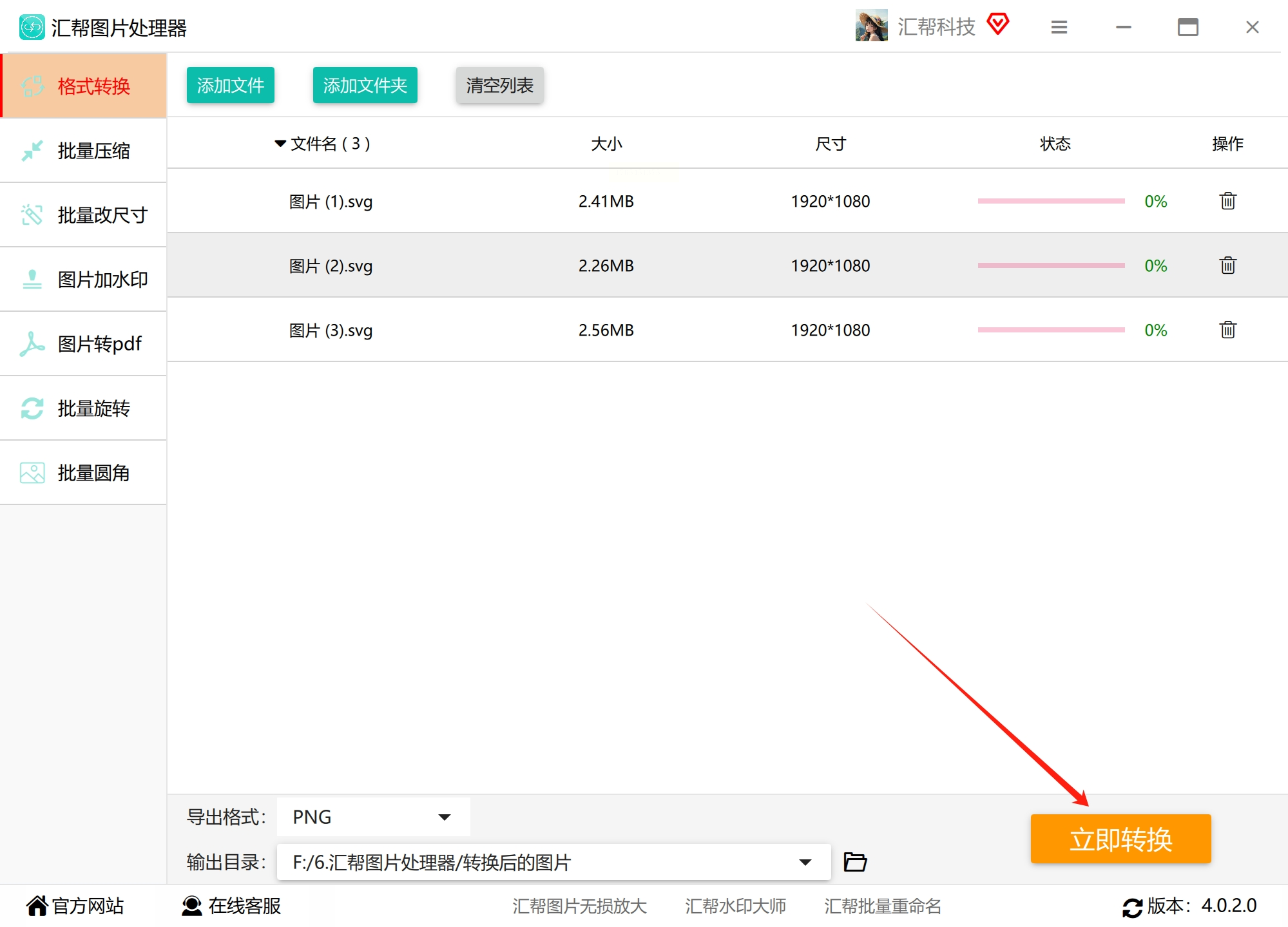Open 官方网站 home link

75,906
